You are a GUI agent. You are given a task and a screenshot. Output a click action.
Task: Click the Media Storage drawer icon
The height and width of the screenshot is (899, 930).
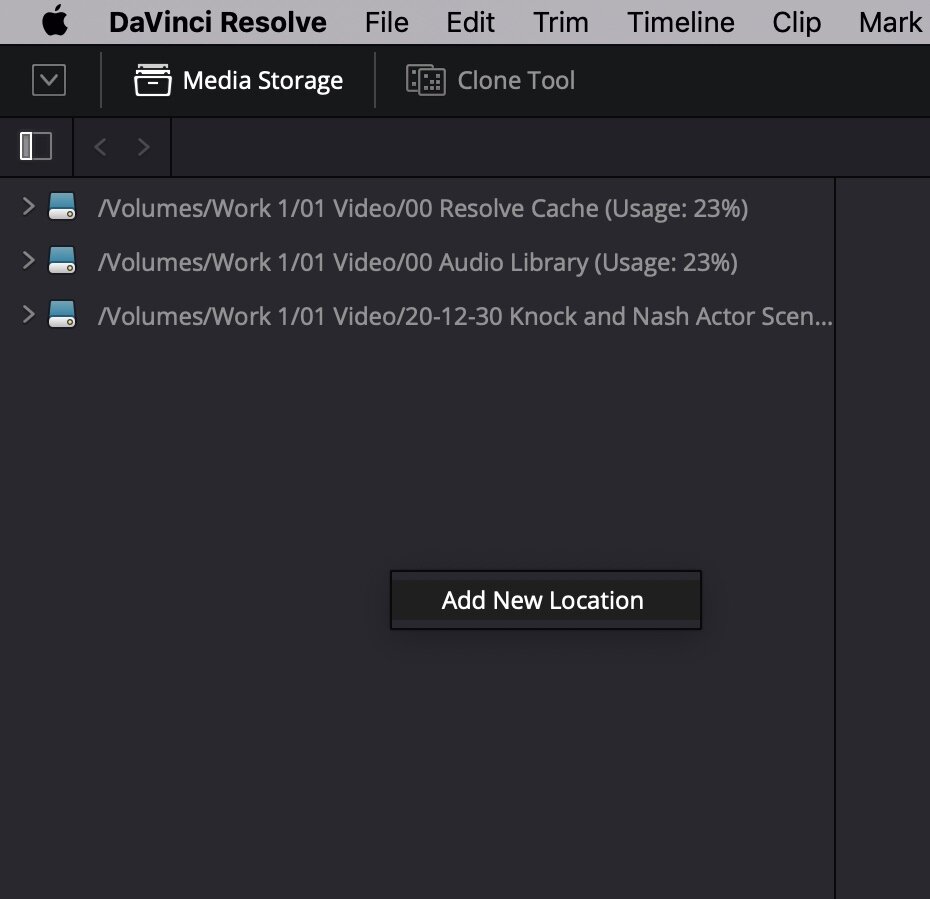pos(152,80)
